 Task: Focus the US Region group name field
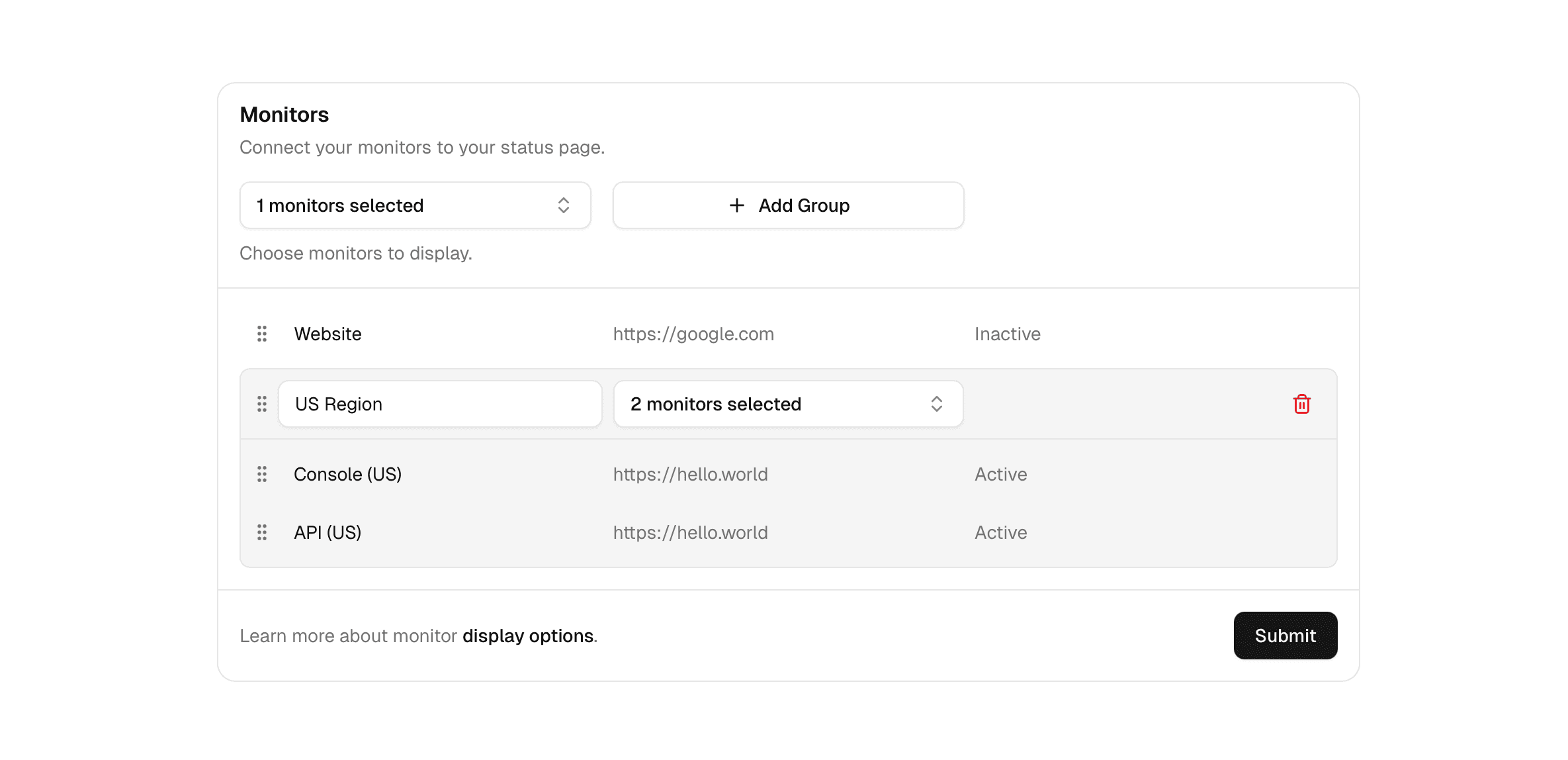pos(440,404)
